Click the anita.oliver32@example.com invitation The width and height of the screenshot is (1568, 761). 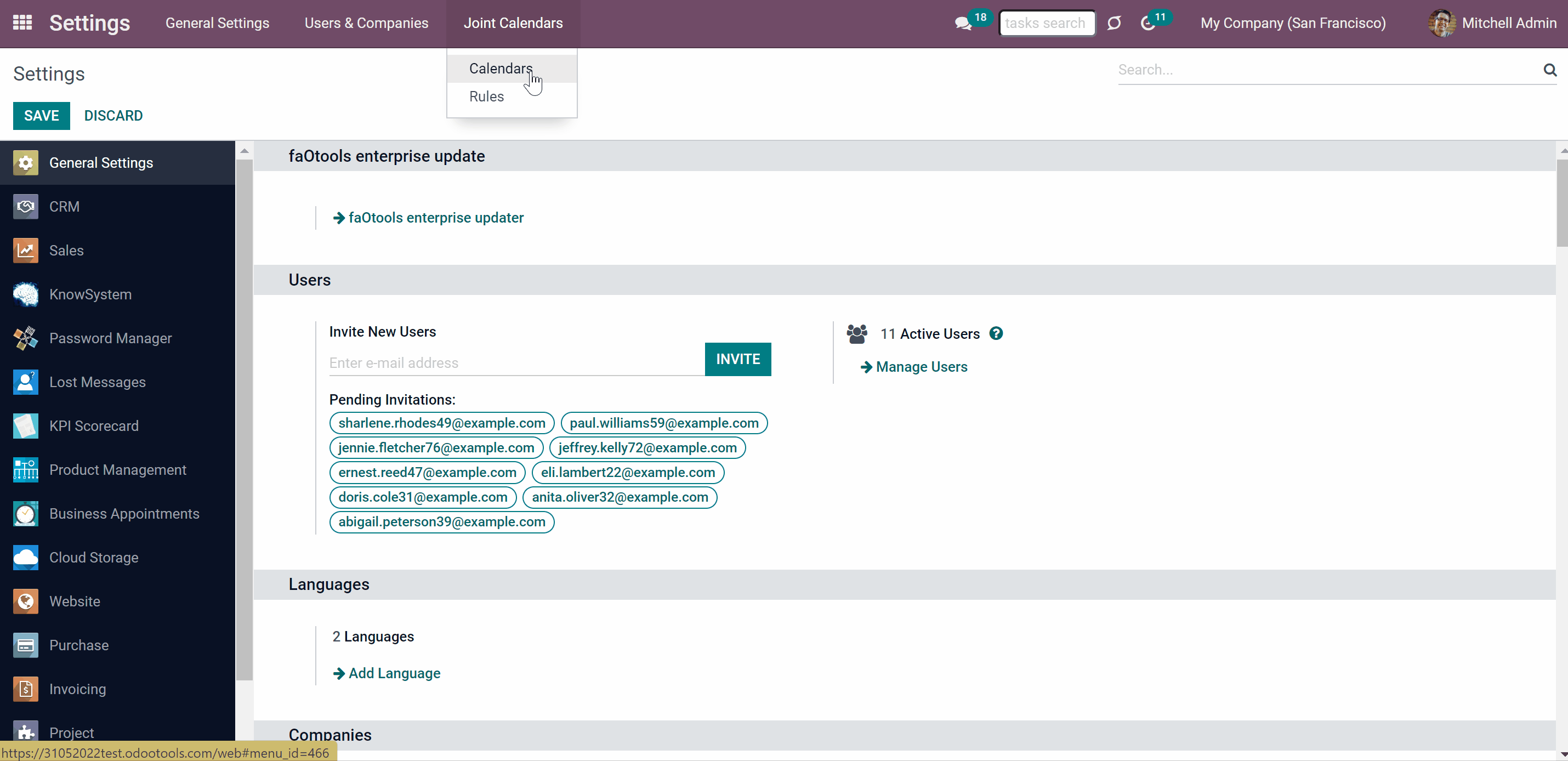620,497
